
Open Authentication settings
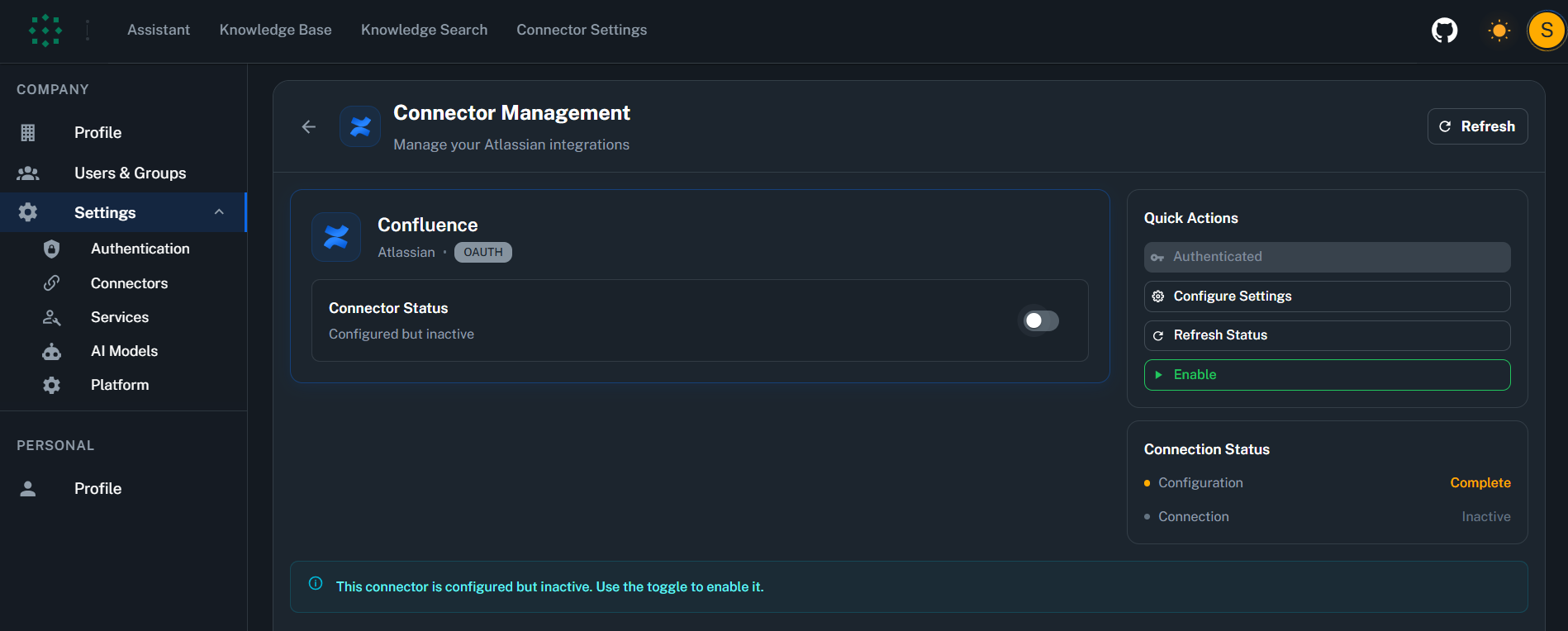(123, 249)
